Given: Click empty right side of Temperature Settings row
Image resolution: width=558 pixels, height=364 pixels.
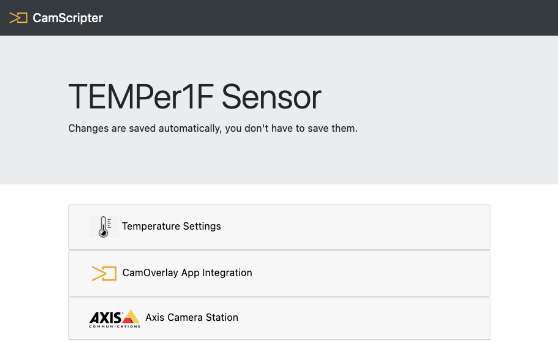Looking at the screenshot, I should [356, 227].
